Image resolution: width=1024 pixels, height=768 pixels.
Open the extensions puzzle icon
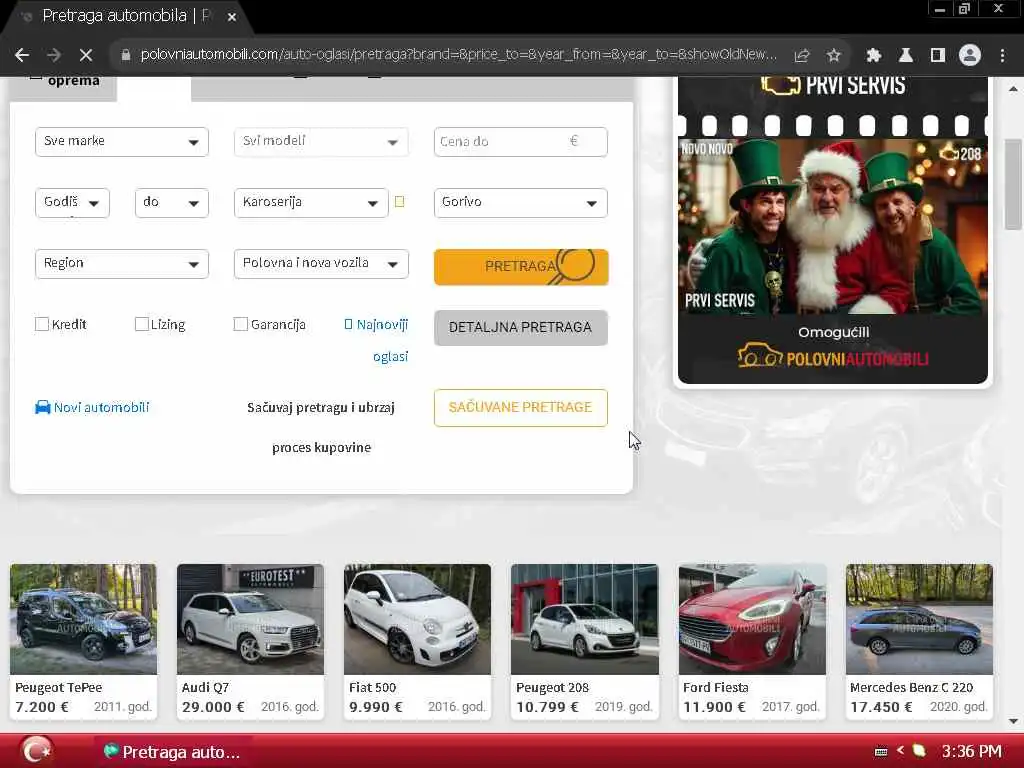tap(874, 56)
